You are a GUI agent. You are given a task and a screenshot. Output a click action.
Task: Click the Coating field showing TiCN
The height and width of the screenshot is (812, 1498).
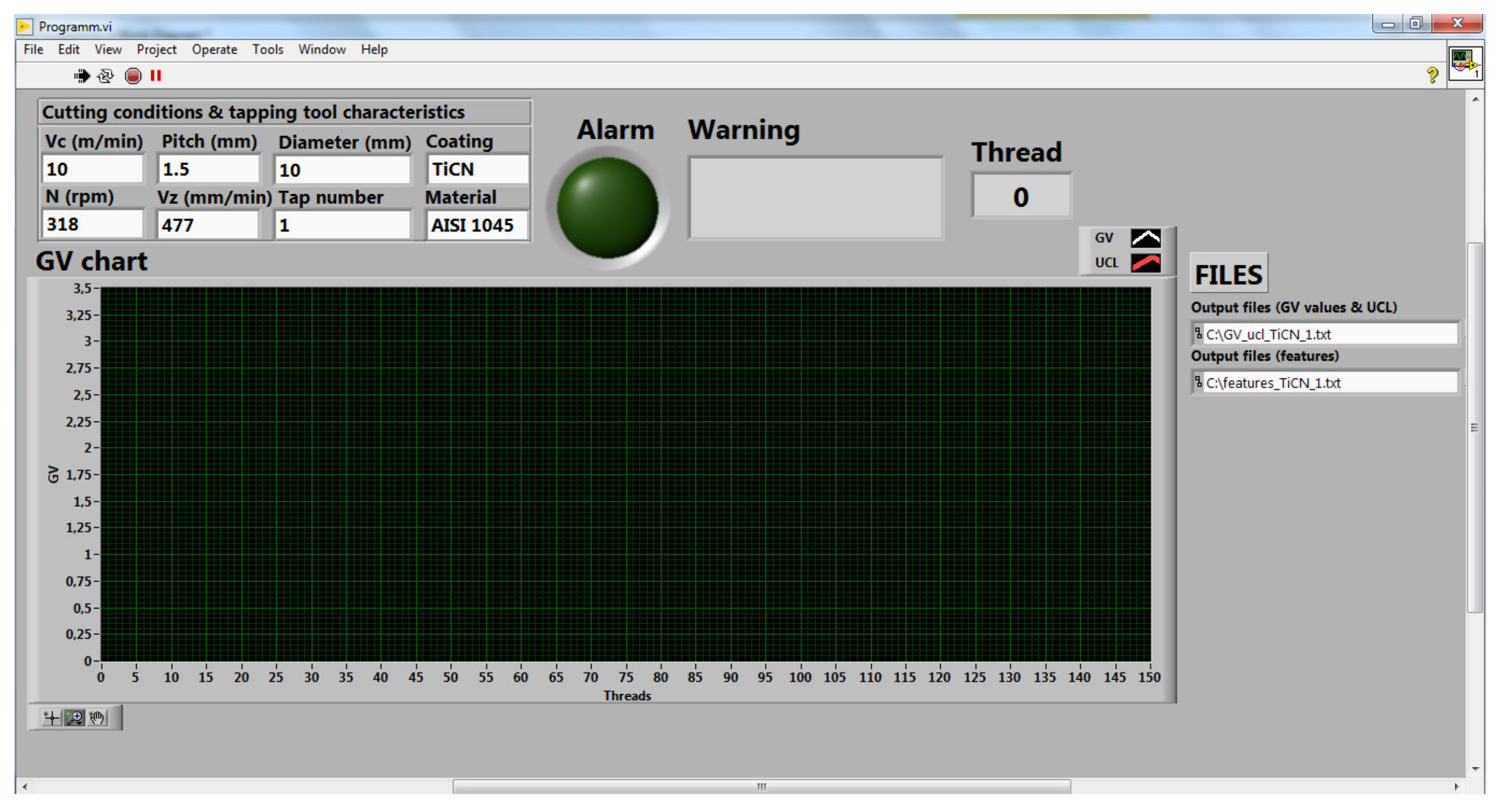(477, 169)
